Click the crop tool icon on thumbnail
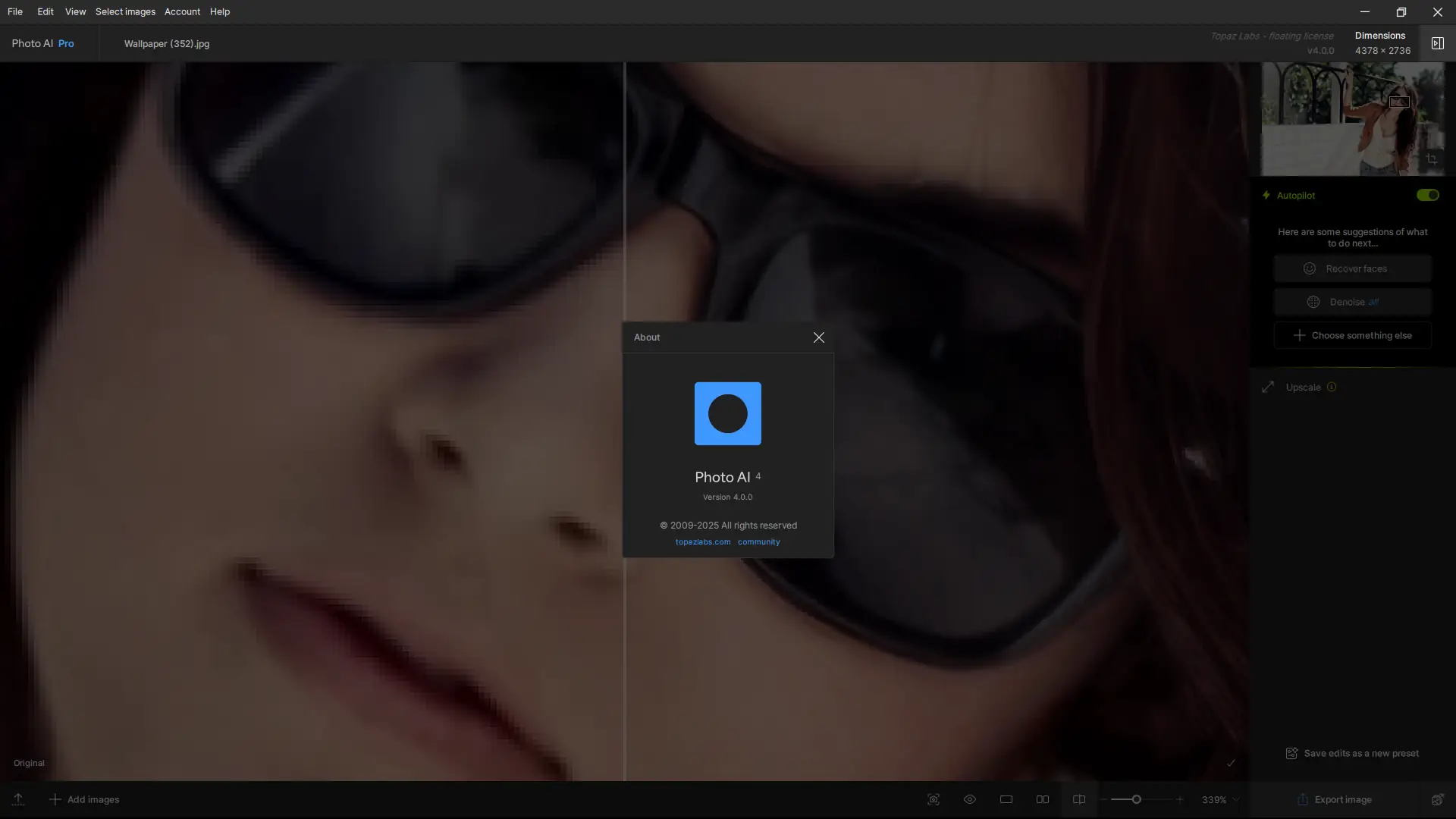The width and height of the screenshot is (1456, 819). (x=1431, y=159)
